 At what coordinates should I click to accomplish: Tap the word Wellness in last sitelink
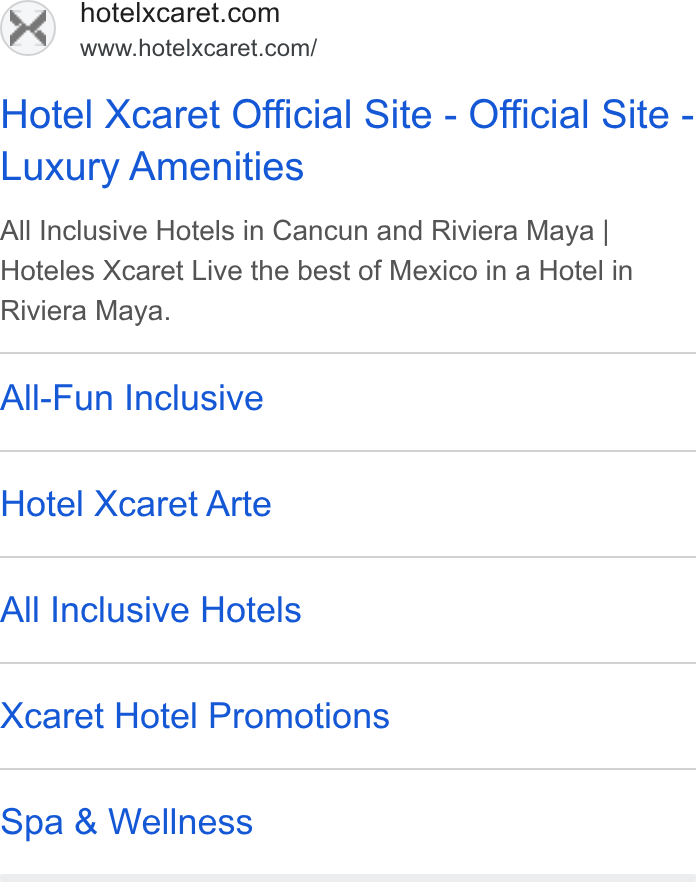[181, 822]
